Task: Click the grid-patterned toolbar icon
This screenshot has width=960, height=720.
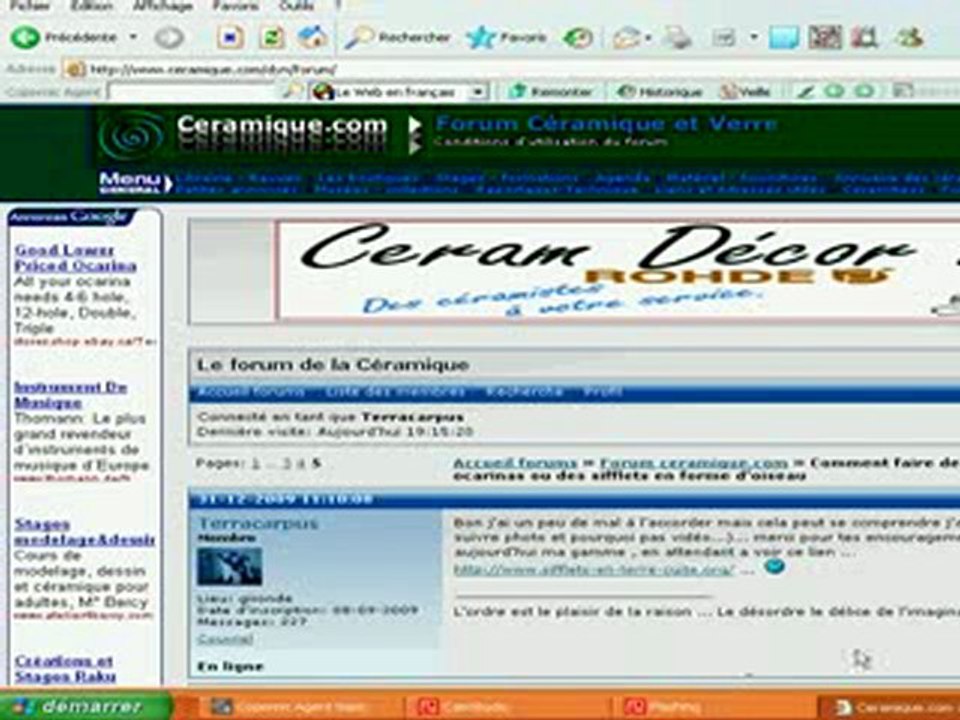Action: [825, 38]
